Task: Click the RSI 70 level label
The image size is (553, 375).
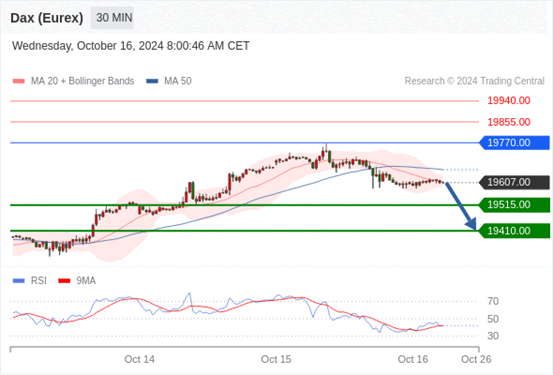Action: [x=493, y=302]
